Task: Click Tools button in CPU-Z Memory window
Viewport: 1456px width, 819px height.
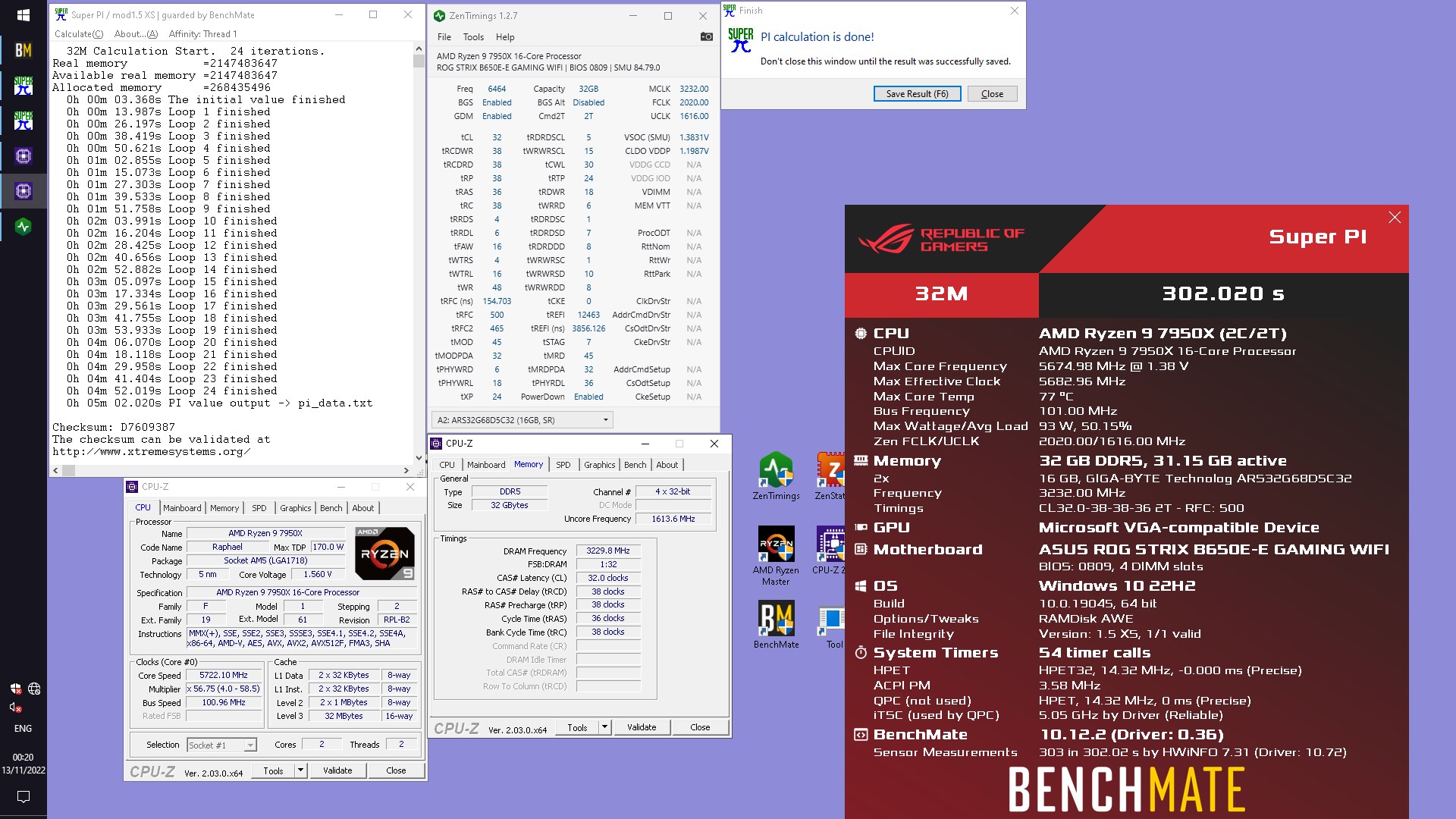Action: pos(577,727)
